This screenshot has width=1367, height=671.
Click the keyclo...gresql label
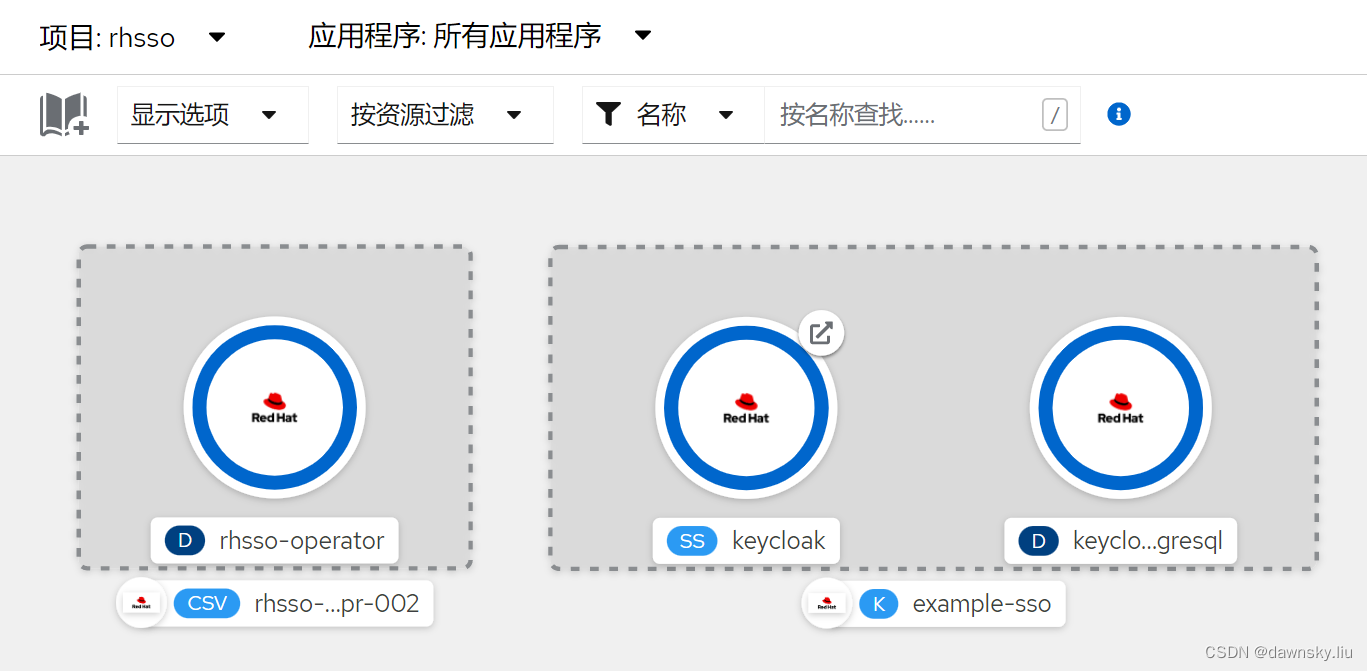(x=1148, y=542)
